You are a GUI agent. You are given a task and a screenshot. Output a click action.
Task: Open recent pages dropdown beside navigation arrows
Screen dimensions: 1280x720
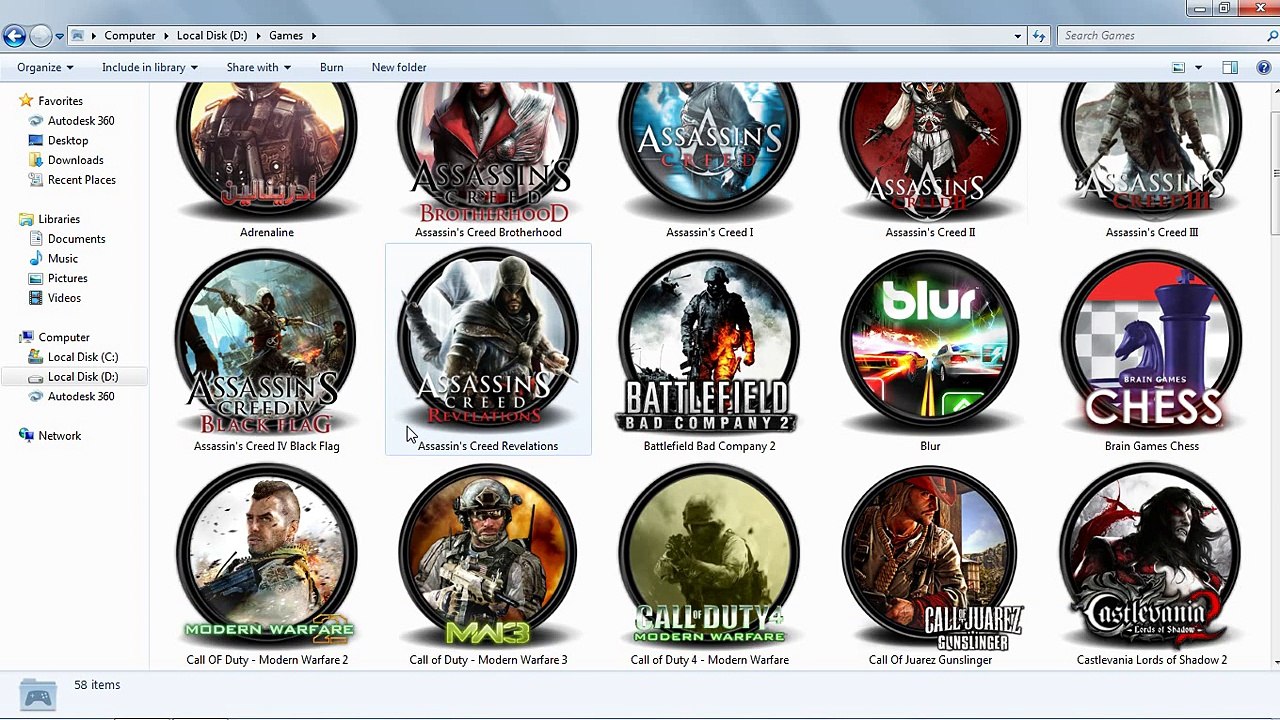click(60, 36)
